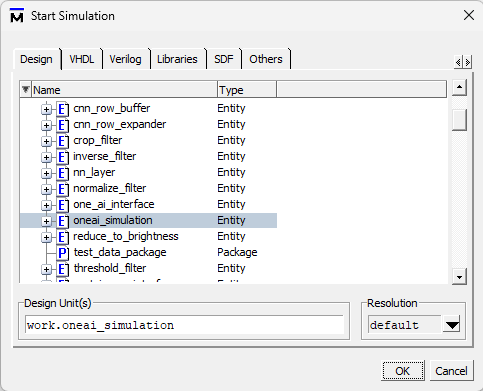Screen dimensions: 483x391
Task: Click the tab strip left arrow
Action: click(x=459, y=62)
